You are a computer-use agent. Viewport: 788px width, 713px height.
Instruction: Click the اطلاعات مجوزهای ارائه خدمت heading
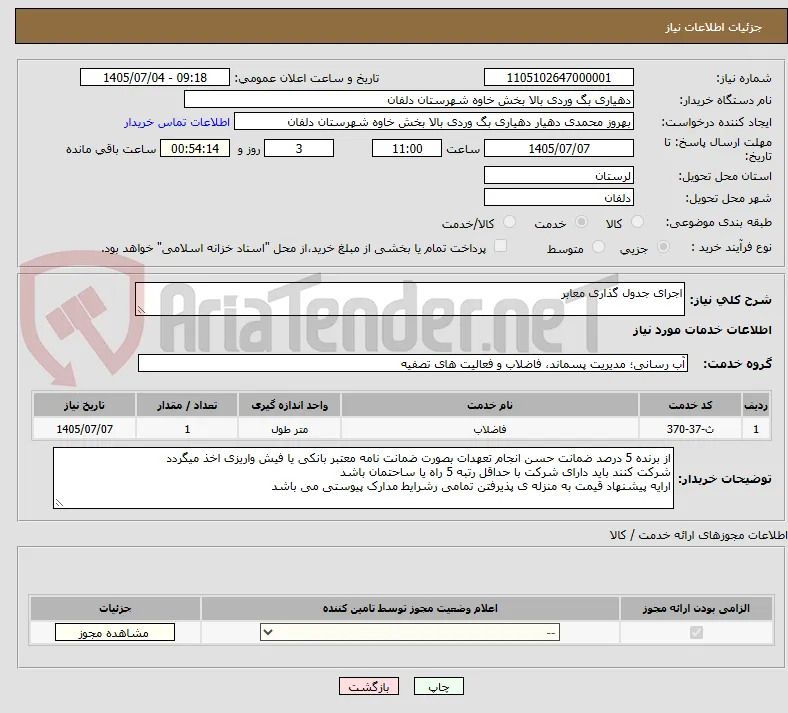[x=698, y=535]
